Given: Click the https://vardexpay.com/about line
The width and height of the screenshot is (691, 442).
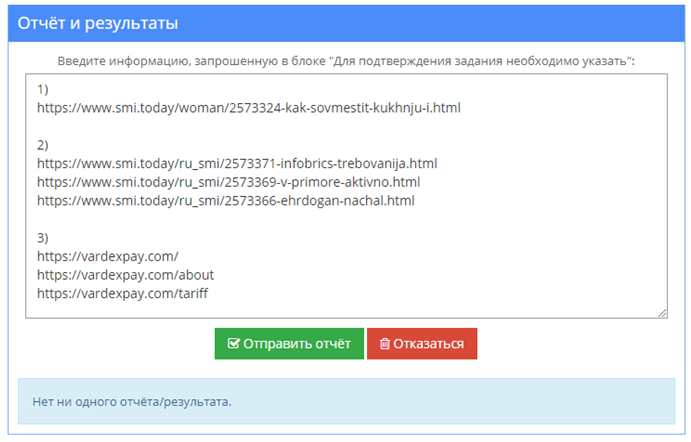Looking at the screenshot, I should 125,275.
